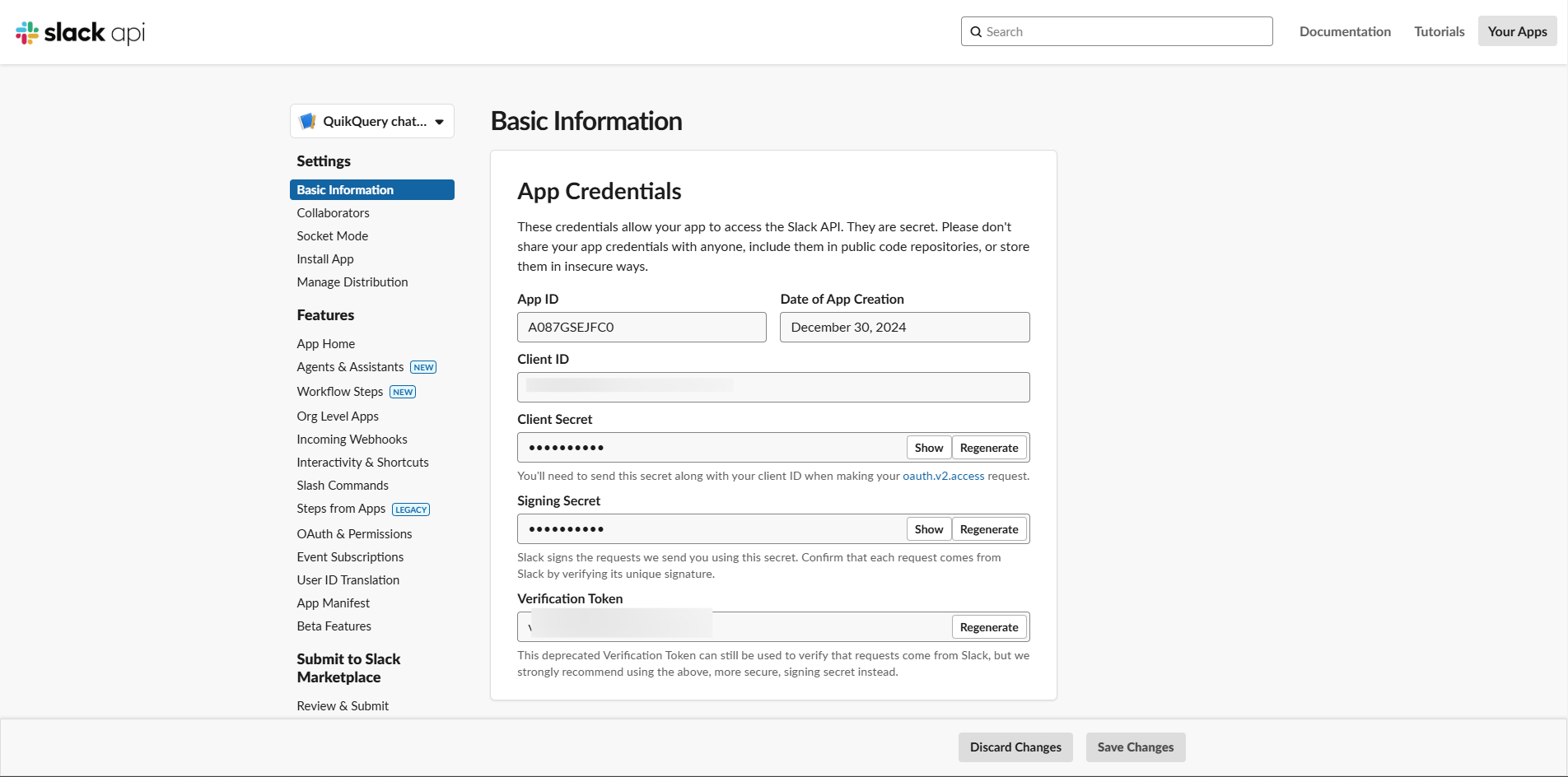Click the search magnifier icon
Image resolution: width=1568 pixels, height=777 pixels.
976,32
